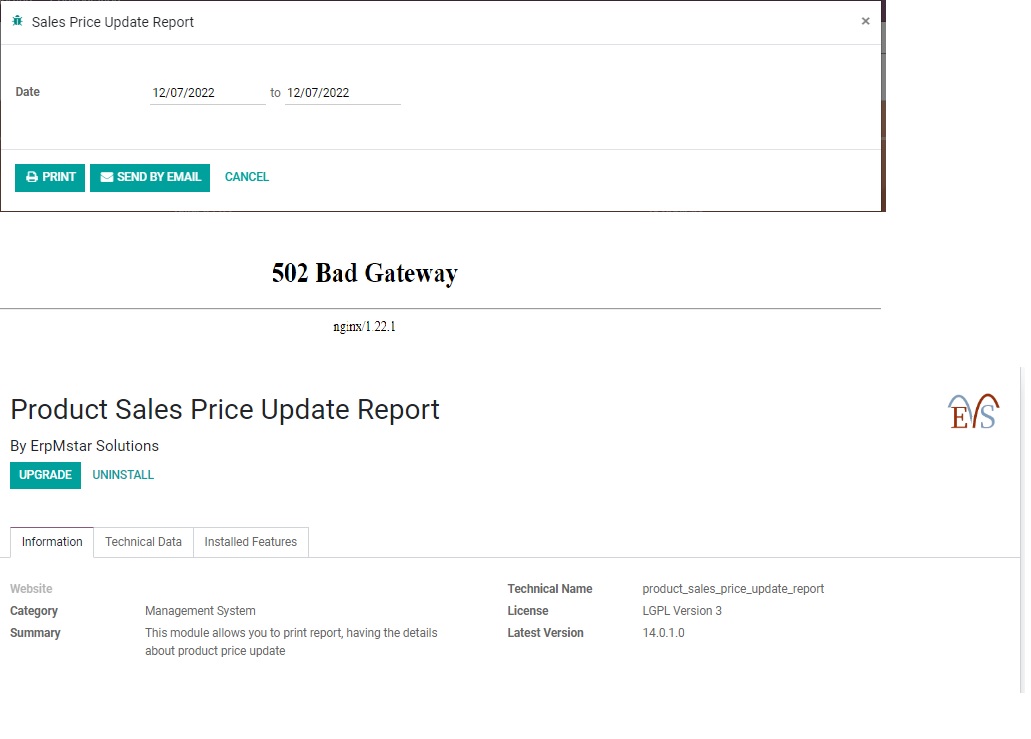This screenshot has height=739, width=1031.
Task: Click the ending date field after 'to'
Action: (x=342, y=92)
